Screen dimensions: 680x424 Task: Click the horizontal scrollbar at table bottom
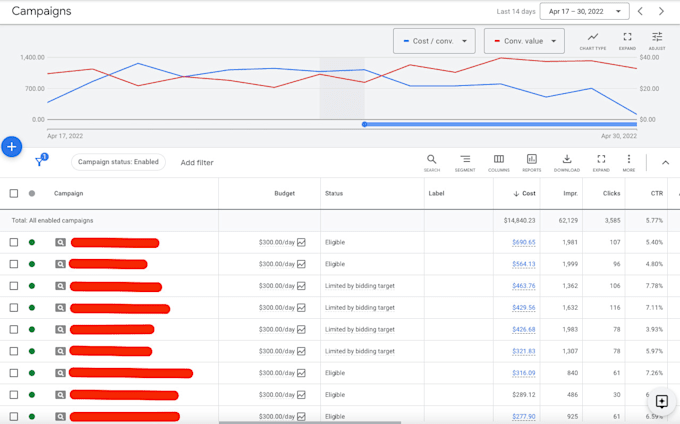pos(310,422)
